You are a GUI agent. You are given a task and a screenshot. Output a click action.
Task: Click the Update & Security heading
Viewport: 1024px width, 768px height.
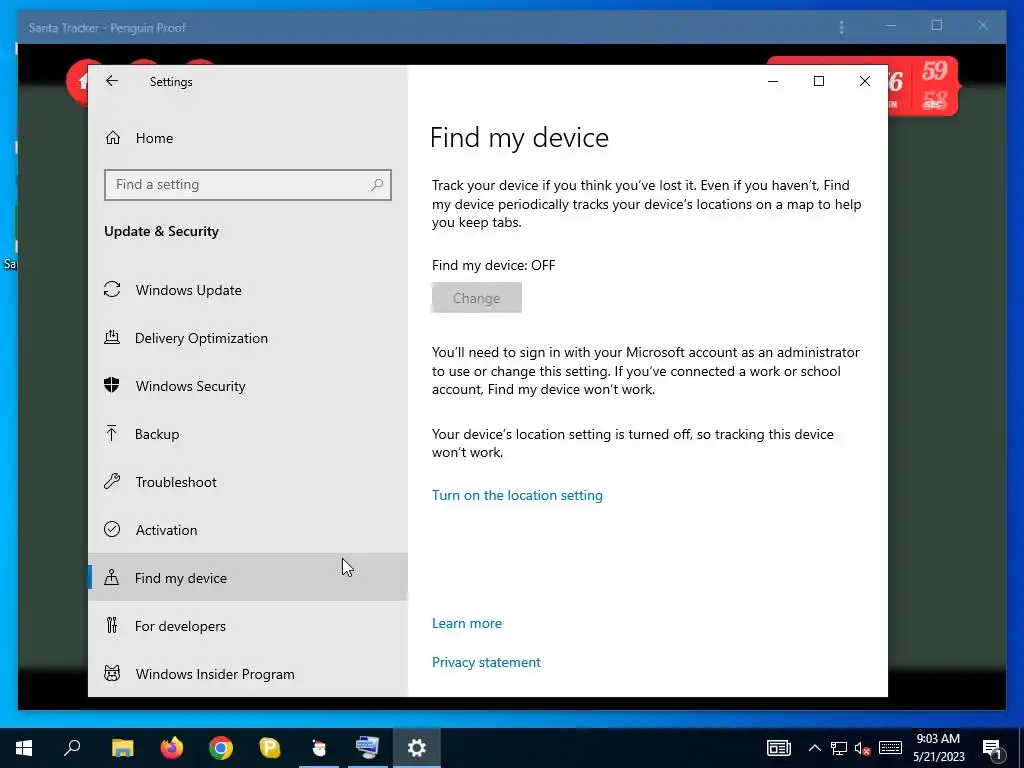161,231
